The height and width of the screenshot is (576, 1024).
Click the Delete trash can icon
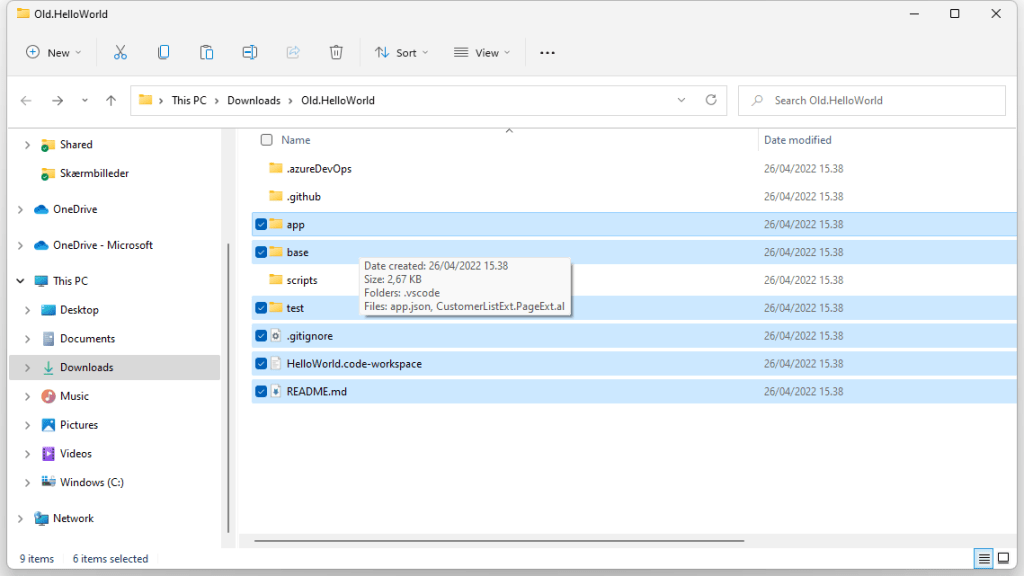pyautogui.click(x=337, y=53)
